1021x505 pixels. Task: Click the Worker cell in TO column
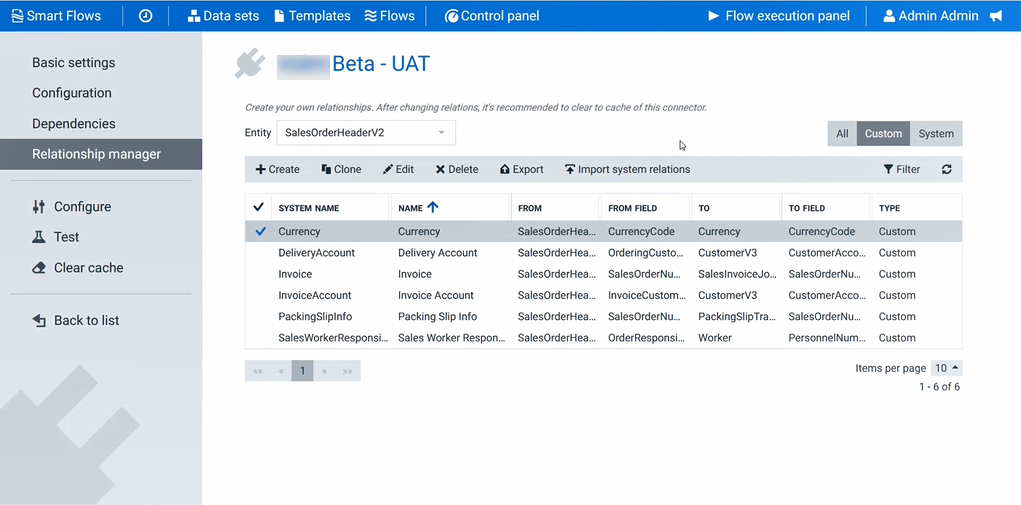(715, 338)
